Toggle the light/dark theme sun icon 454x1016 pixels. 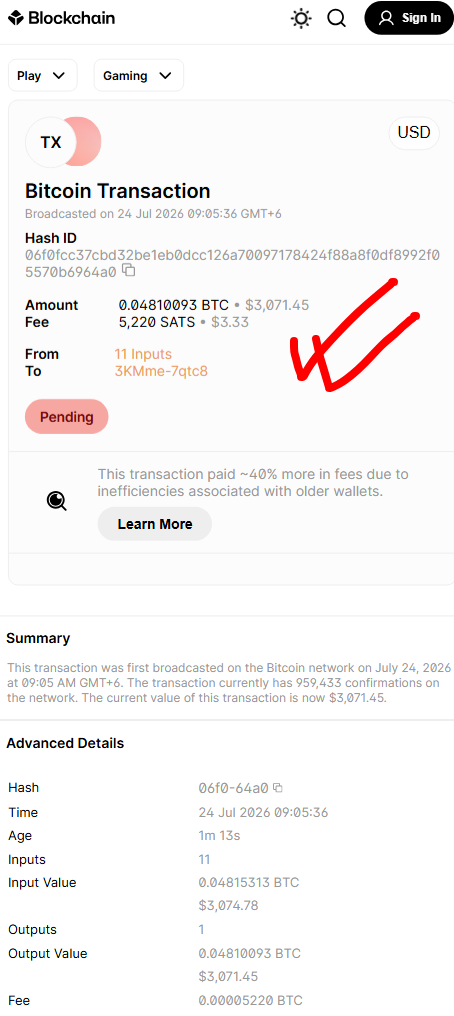pyautogui.click(x=301, y=18)
